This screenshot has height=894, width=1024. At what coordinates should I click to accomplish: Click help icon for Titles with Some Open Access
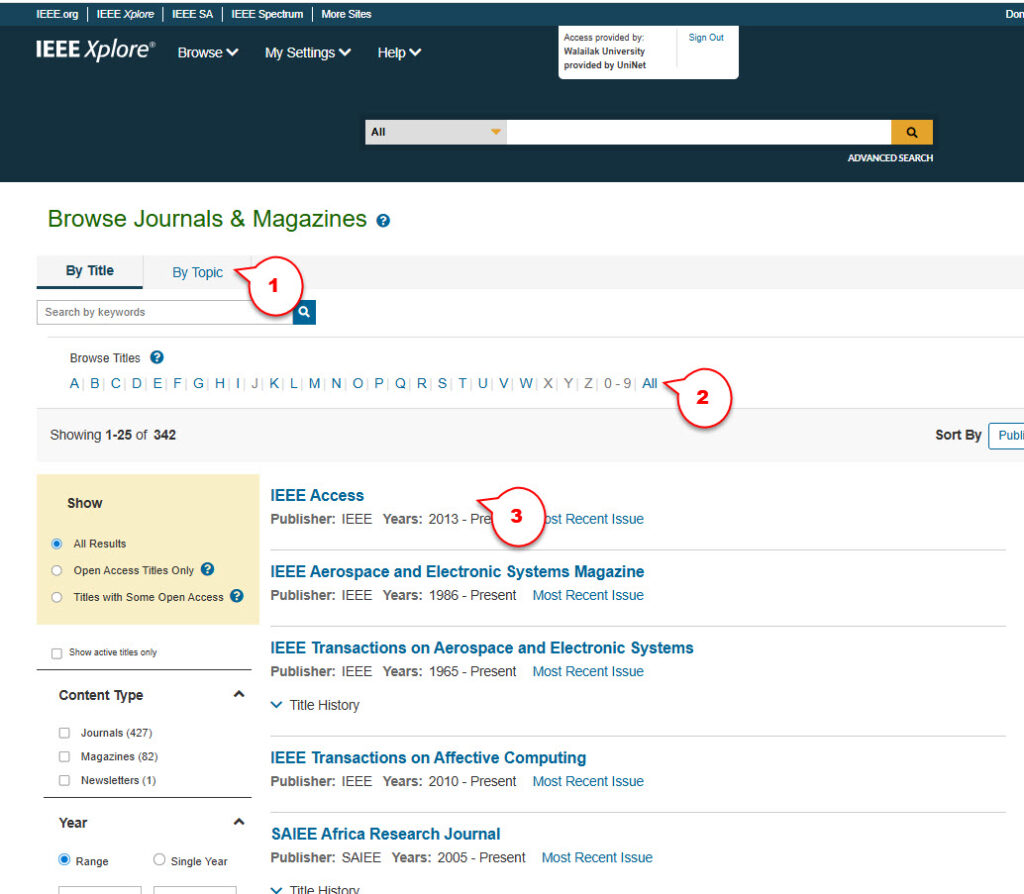click(237, 596)
